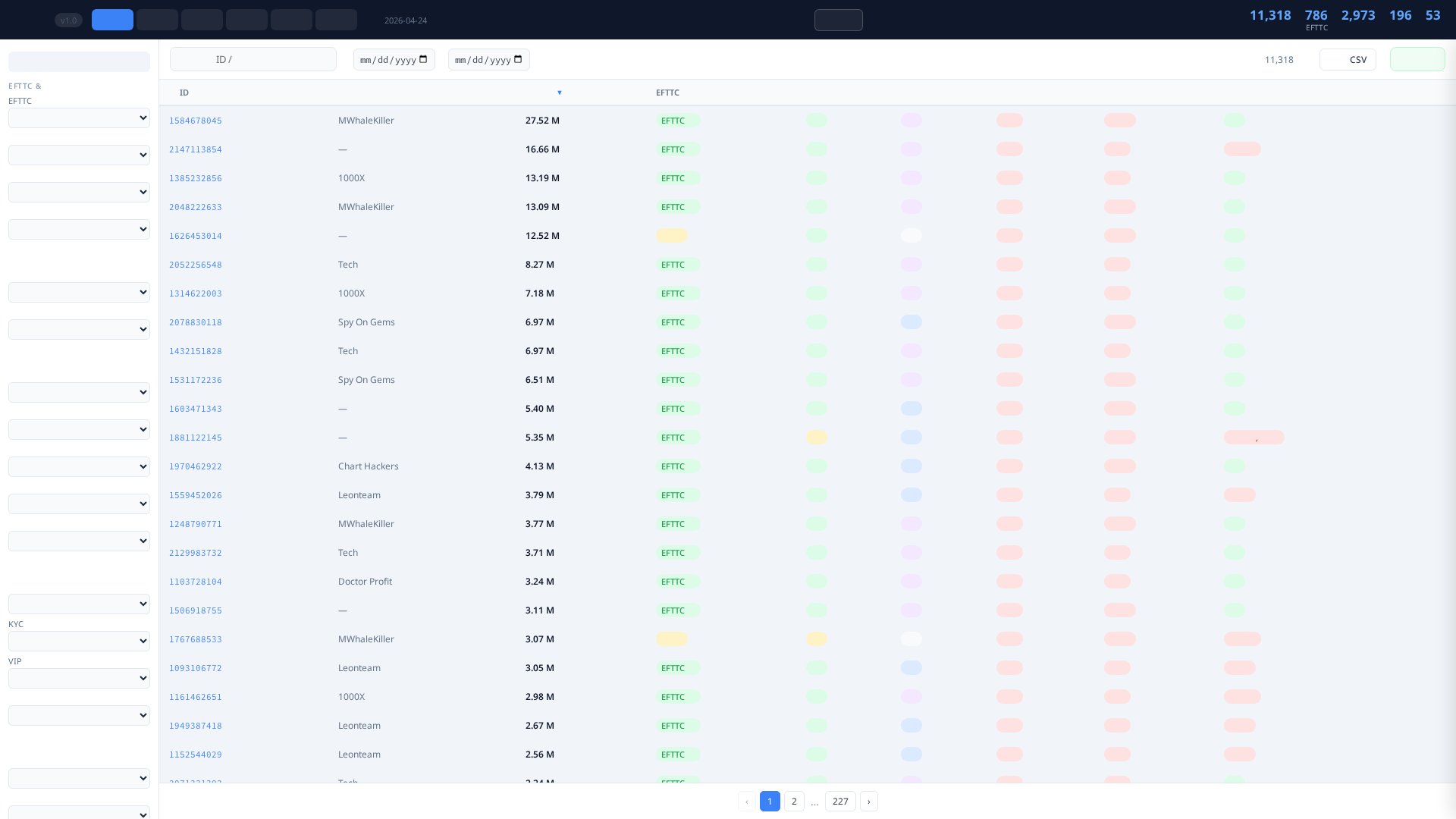Click EFTTC badge in row 1584678045
Screen dimensions: 1456x819
click(x=678, y=121)
